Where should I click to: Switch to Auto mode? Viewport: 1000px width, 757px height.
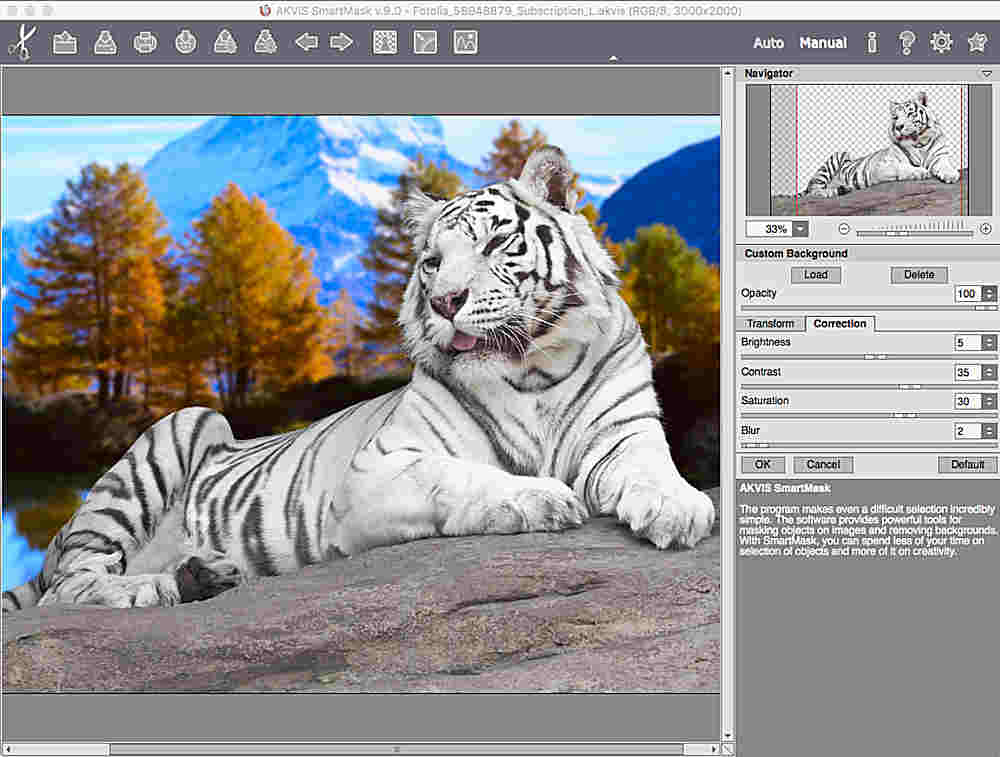pos(768,43)
